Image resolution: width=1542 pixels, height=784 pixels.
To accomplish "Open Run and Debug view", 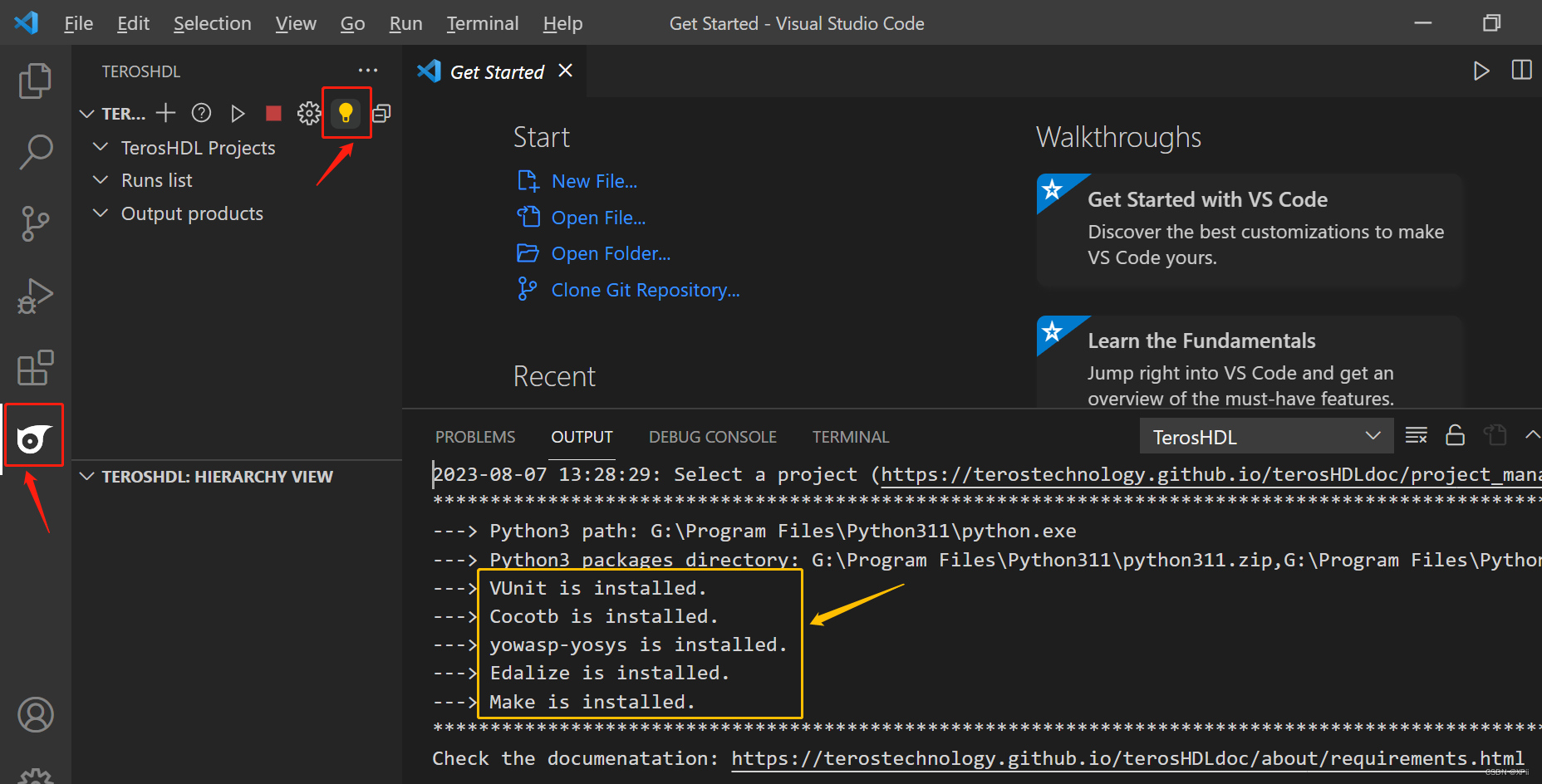I will point(35,296).
